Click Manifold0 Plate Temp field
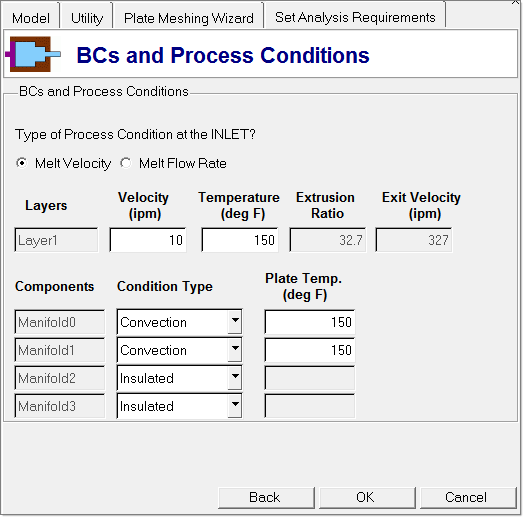This screenshot has width=524, height=518. click(309, 322)
